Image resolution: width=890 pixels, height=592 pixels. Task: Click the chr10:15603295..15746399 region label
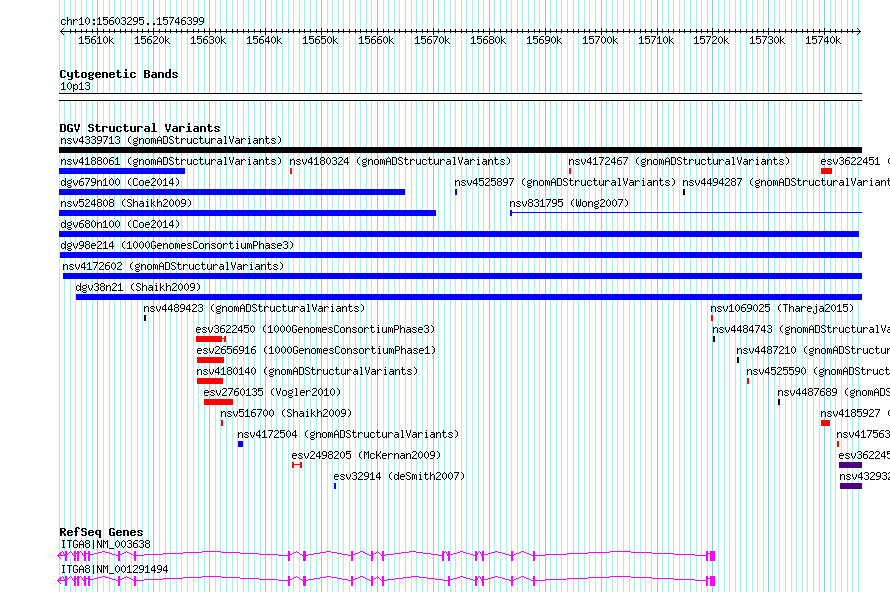tap(132, 21)
